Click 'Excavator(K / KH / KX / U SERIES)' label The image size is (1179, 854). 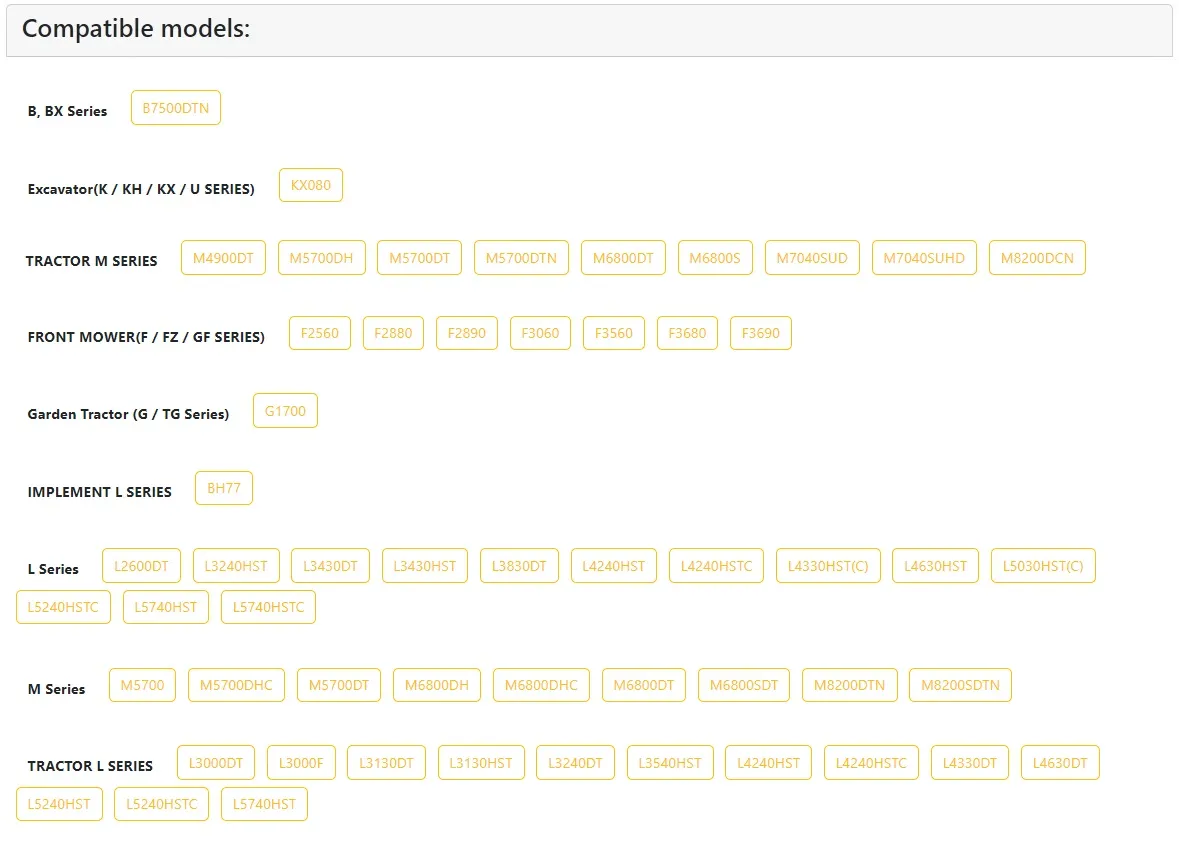pyautogui.click(x=141, y=189)
